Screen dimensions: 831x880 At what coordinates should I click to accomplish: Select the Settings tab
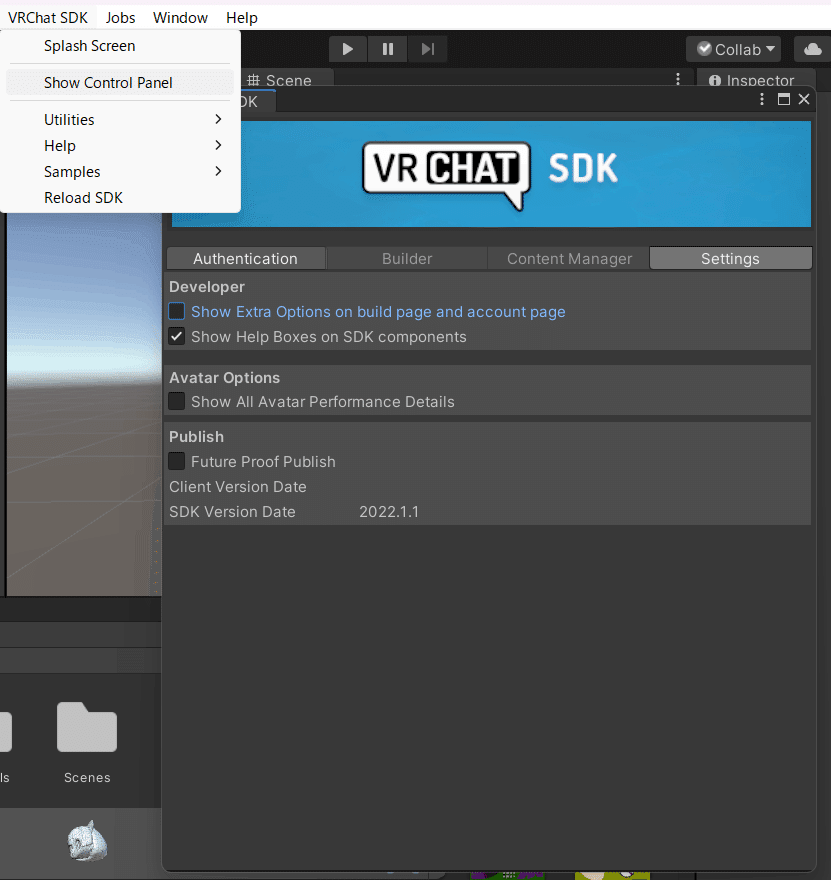(730, 259)
